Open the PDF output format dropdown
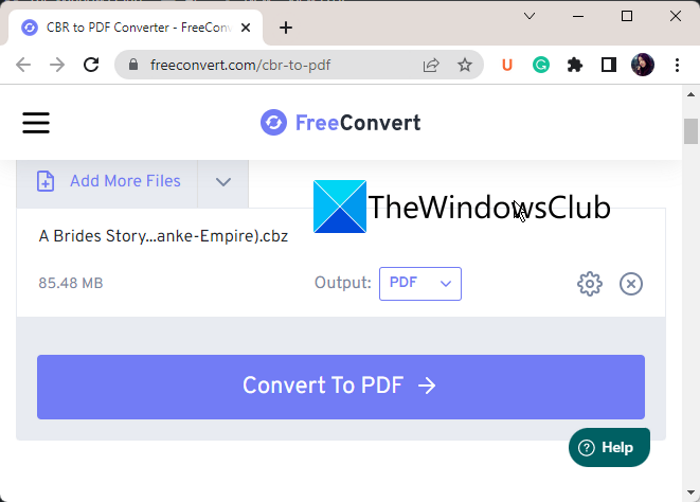Viewport: 700px width, 502px height. tap(420, 284)
